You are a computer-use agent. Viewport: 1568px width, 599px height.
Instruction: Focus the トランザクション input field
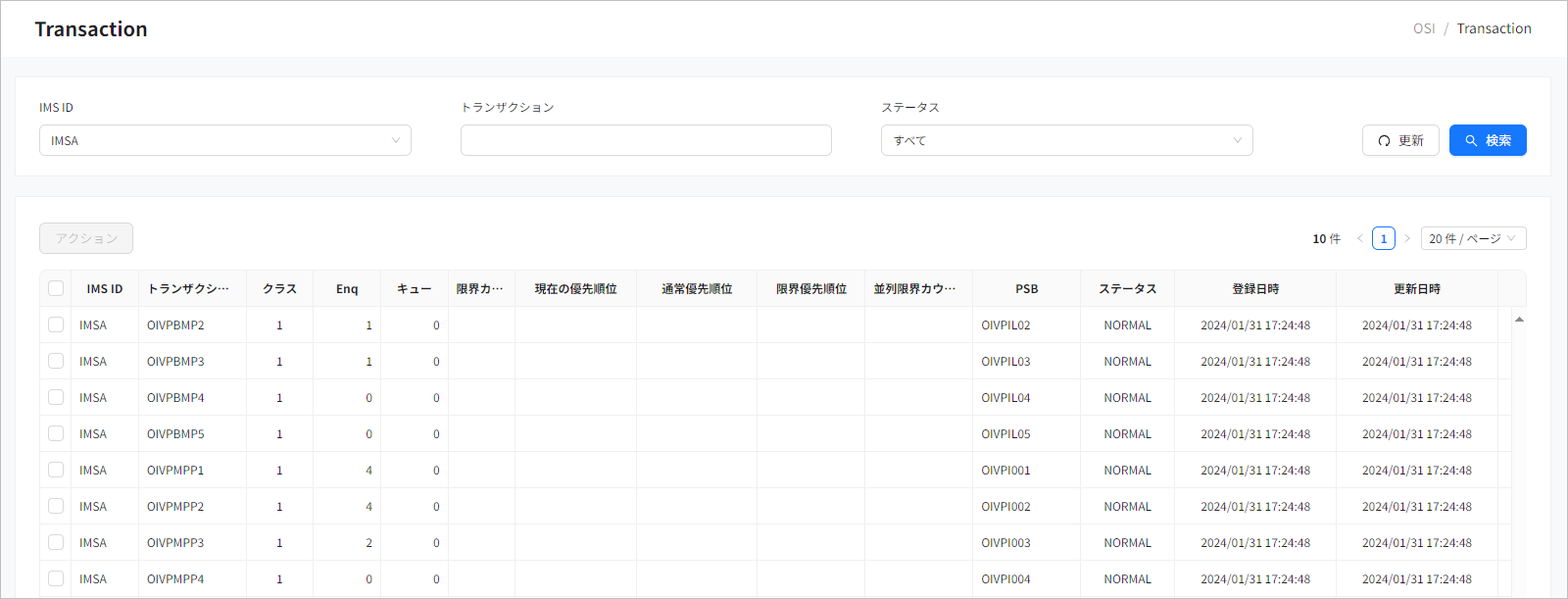(x=646, y=140)
